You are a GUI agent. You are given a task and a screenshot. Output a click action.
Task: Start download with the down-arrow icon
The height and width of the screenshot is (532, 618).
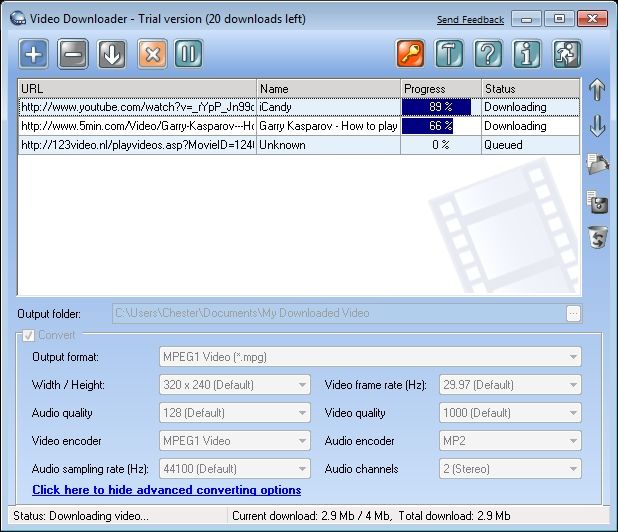(x=112, y=54)
